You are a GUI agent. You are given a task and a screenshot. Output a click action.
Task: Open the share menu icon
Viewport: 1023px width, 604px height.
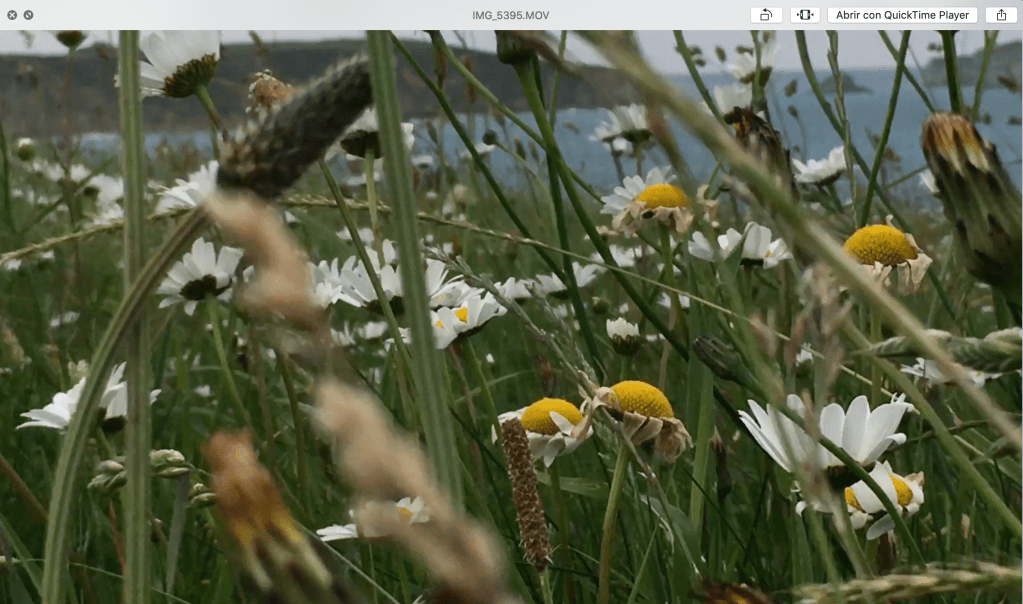coord(1001,15)
